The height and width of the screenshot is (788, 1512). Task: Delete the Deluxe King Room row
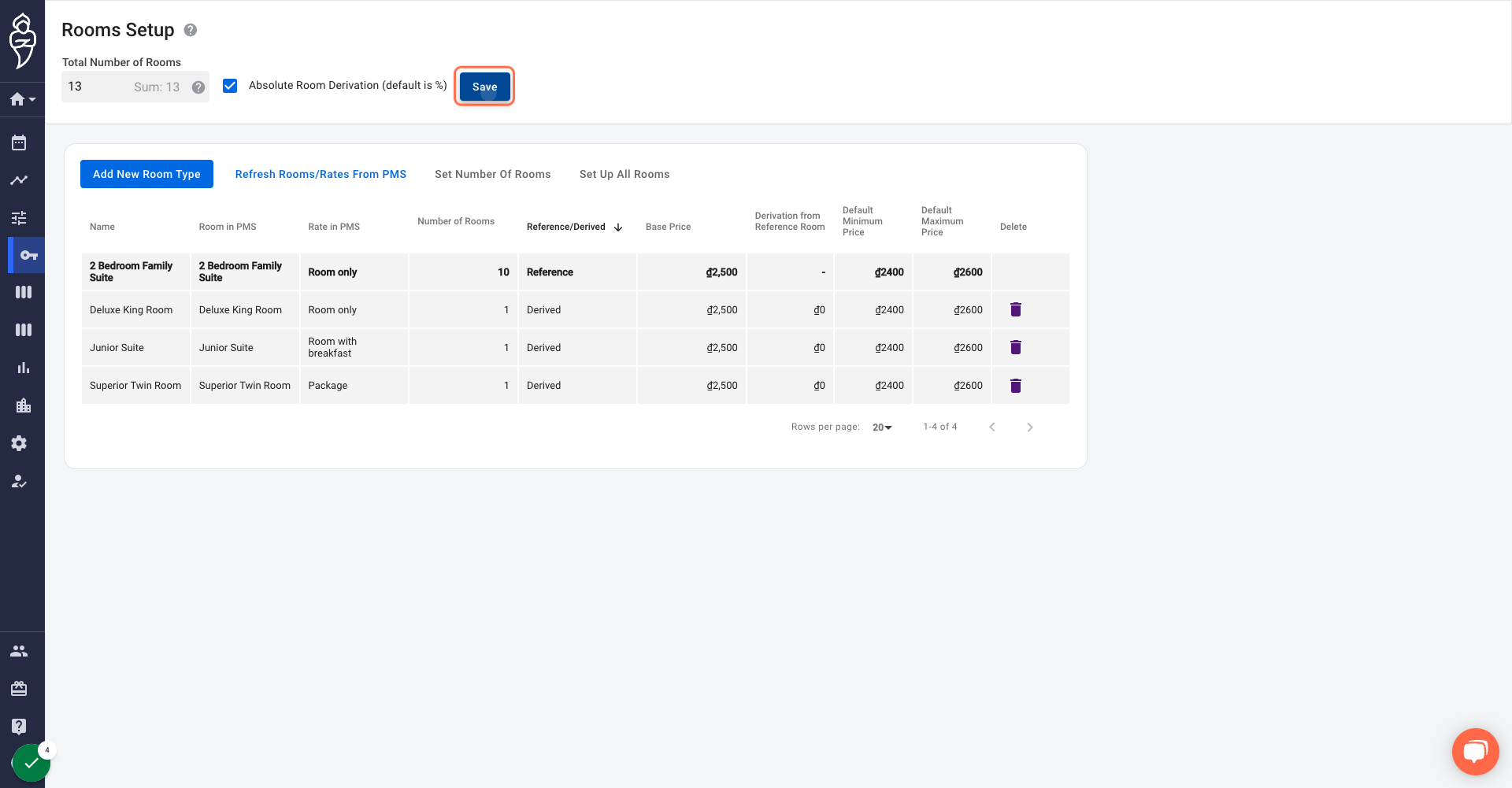tap(1016, 309)
